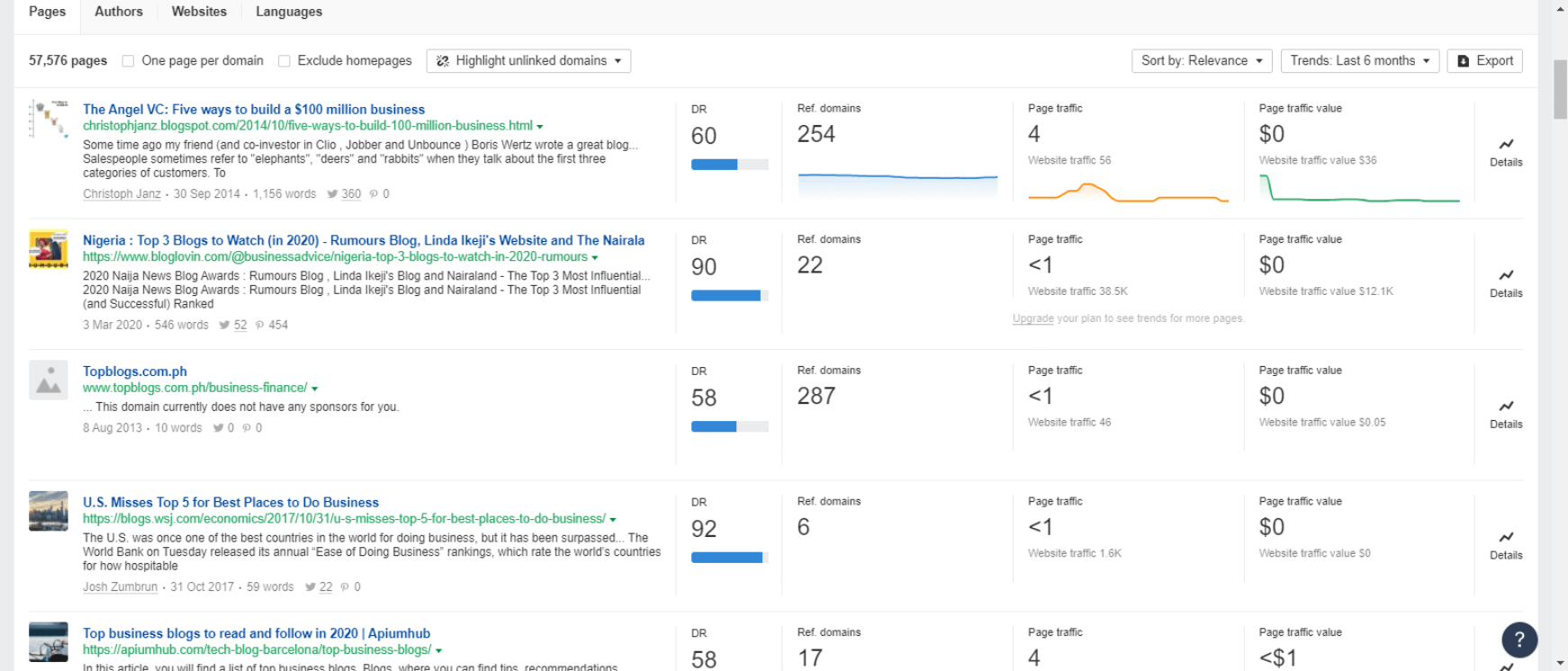Open Sort by: Relevance dropdown

tap(1201, 61)
